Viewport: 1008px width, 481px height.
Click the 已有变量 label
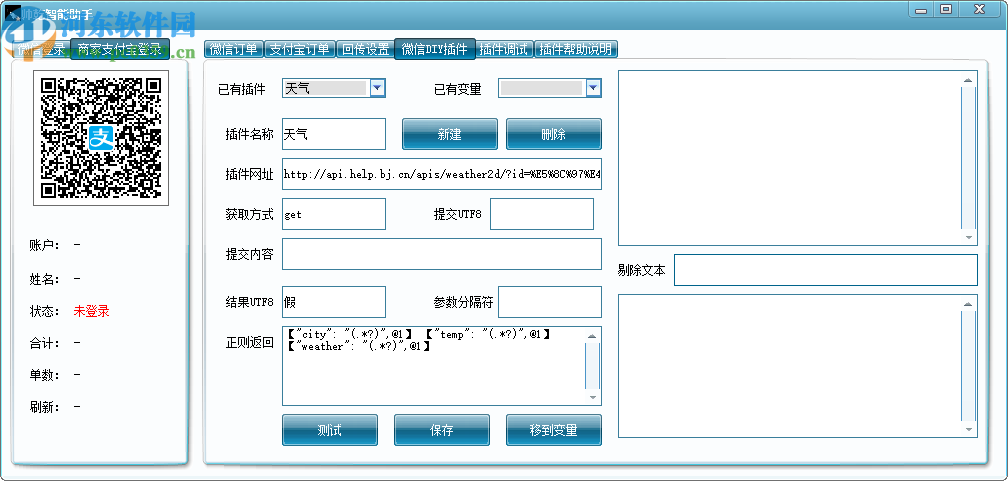(x=458, y=89)
